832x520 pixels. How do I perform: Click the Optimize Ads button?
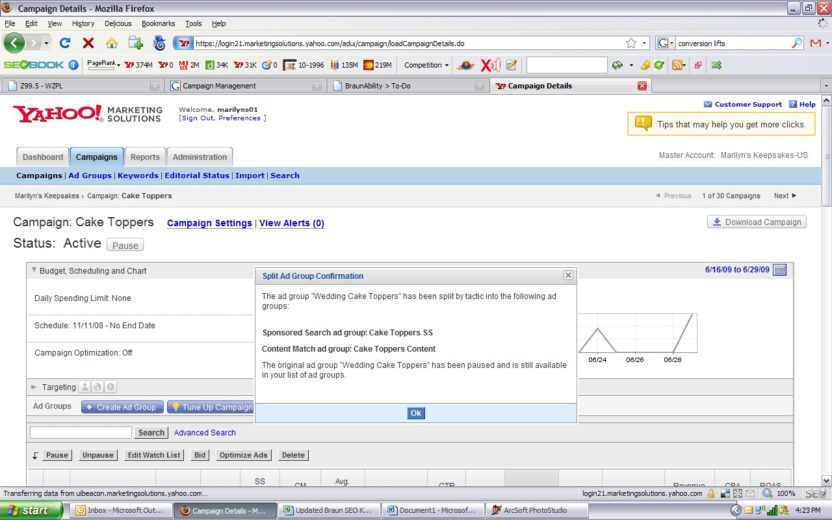coord(244,455)
